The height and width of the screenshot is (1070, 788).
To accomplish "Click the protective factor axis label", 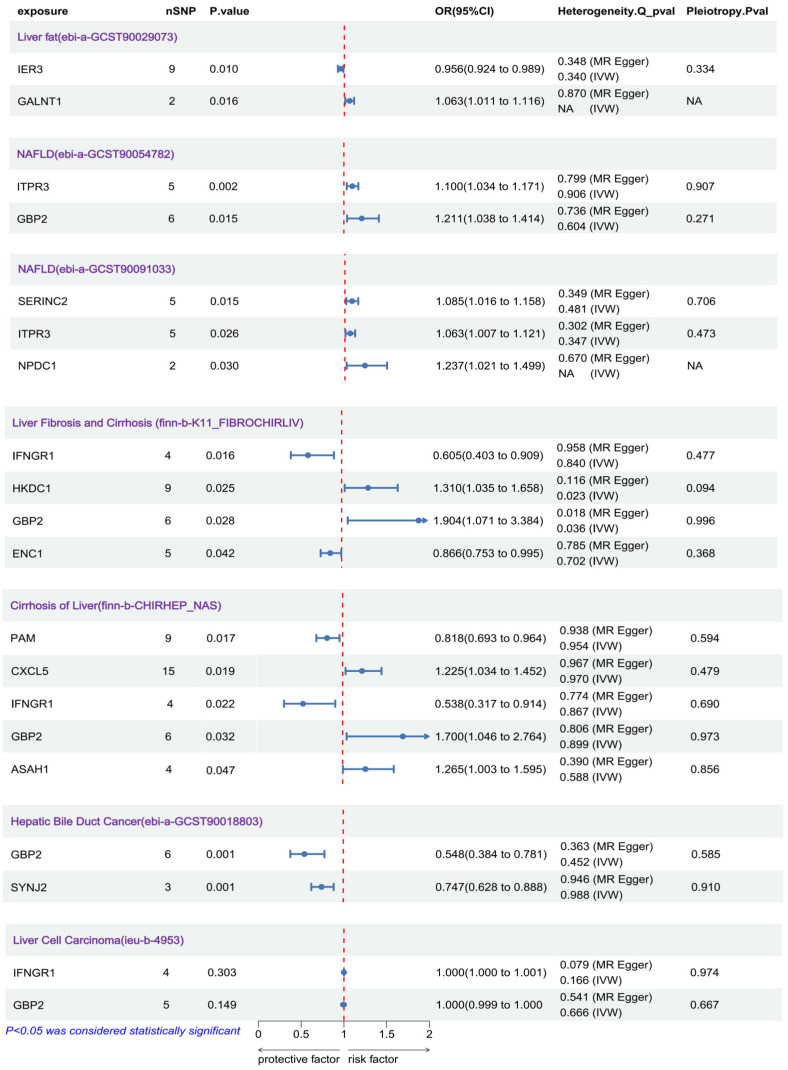I will pos(298,1059).
